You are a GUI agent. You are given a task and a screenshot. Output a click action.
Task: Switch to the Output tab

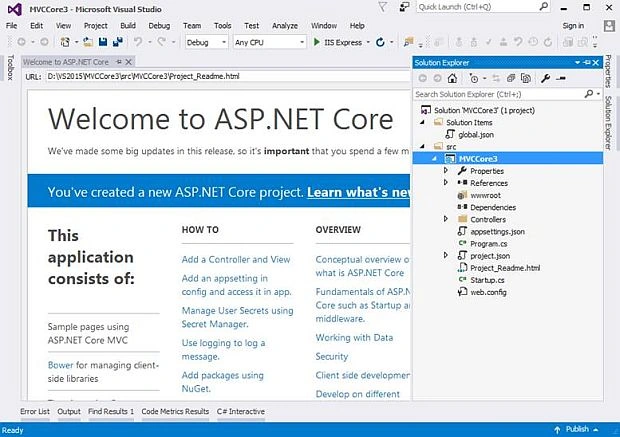pyautogui.click(x=69, y=411)
